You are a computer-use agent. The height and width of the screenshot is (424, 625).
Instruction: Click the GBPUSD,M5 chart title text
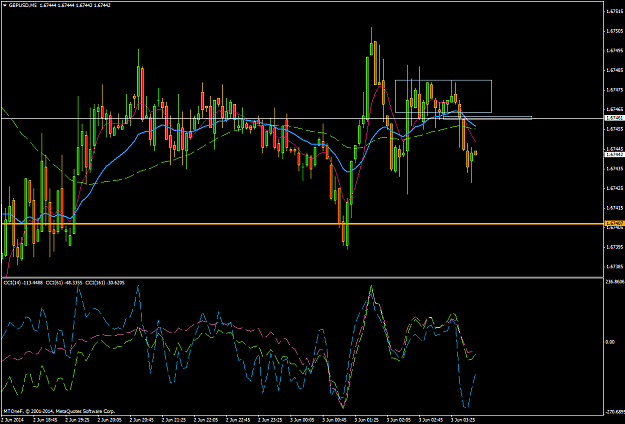[x=22, y=5]
